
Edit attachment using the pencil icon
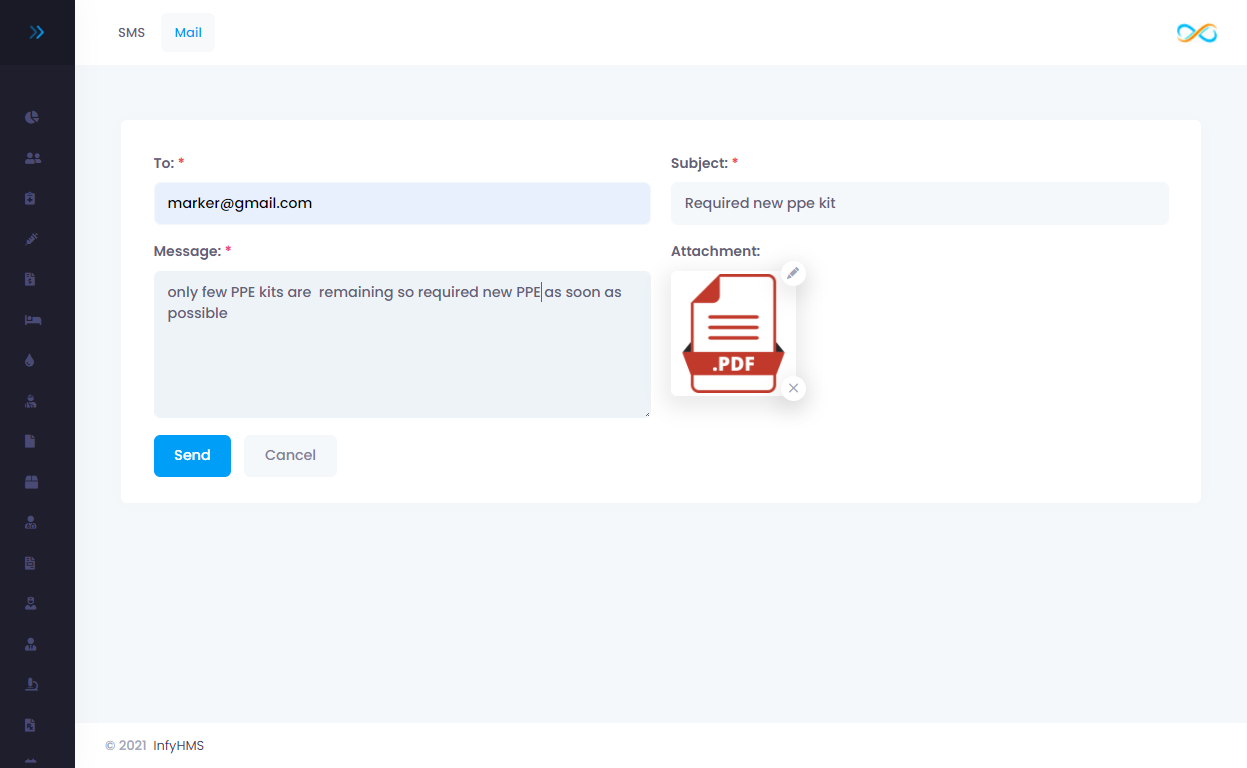tap(793, 273)
